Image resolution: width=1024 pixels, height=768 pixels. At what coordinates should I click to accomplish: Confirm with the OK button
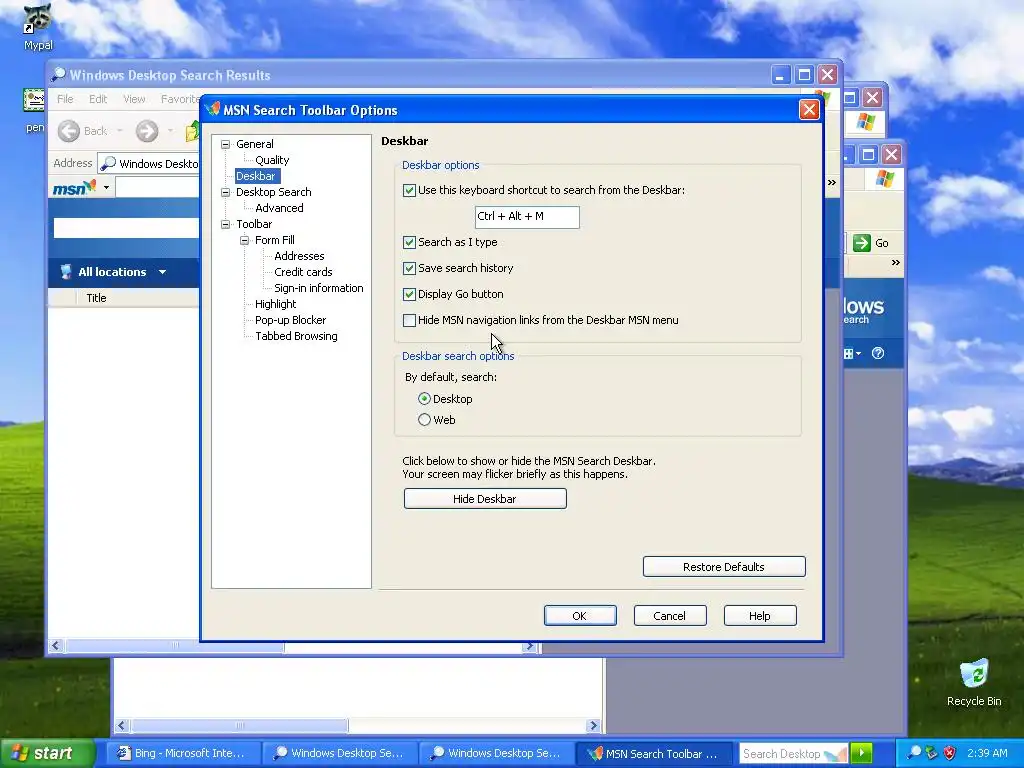point(580,616)
